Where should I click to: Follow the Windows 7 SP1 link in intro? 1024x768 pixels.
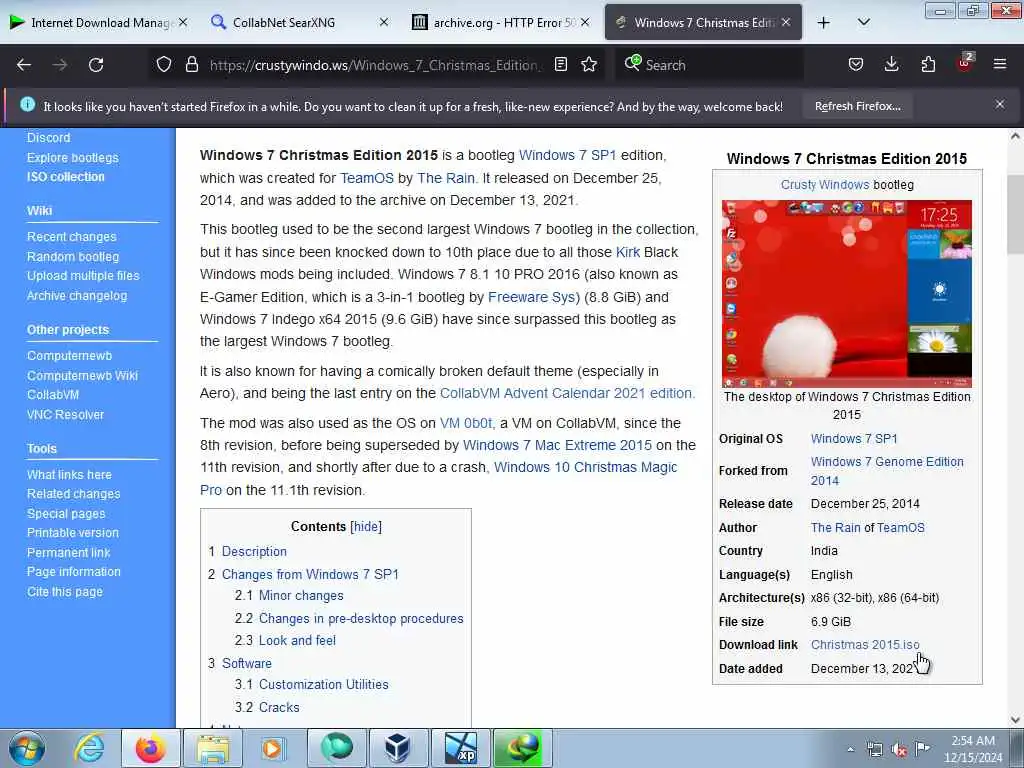point(567,155)
